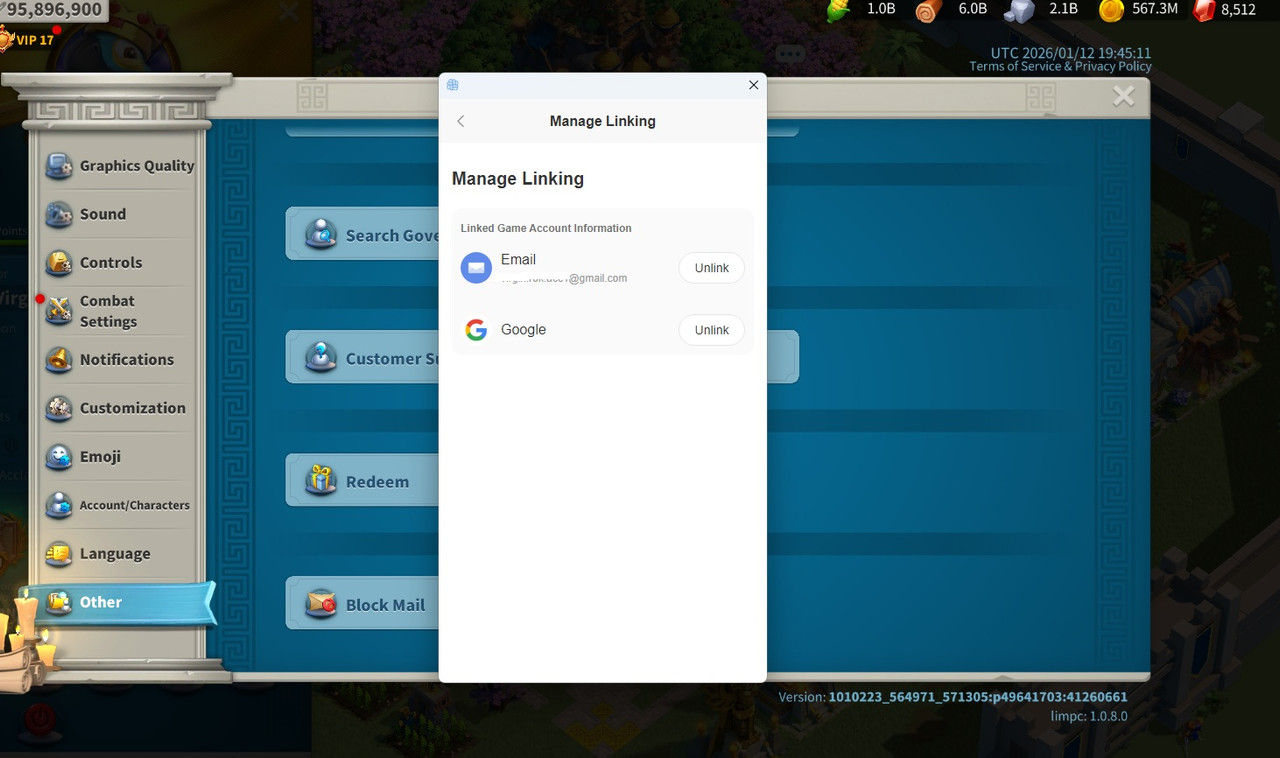Click the red power button icon

click(40, 718)
